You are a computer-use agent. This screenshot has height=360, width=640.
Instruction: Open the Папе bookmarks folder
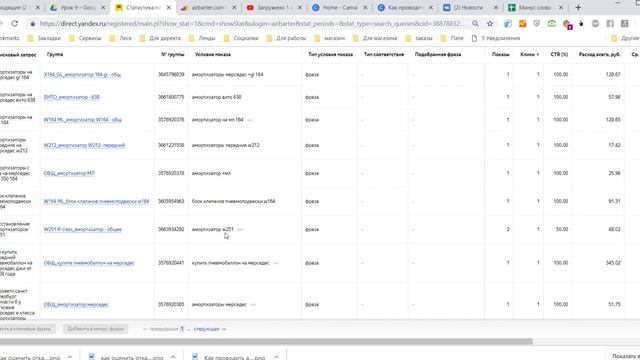[452, 38]
